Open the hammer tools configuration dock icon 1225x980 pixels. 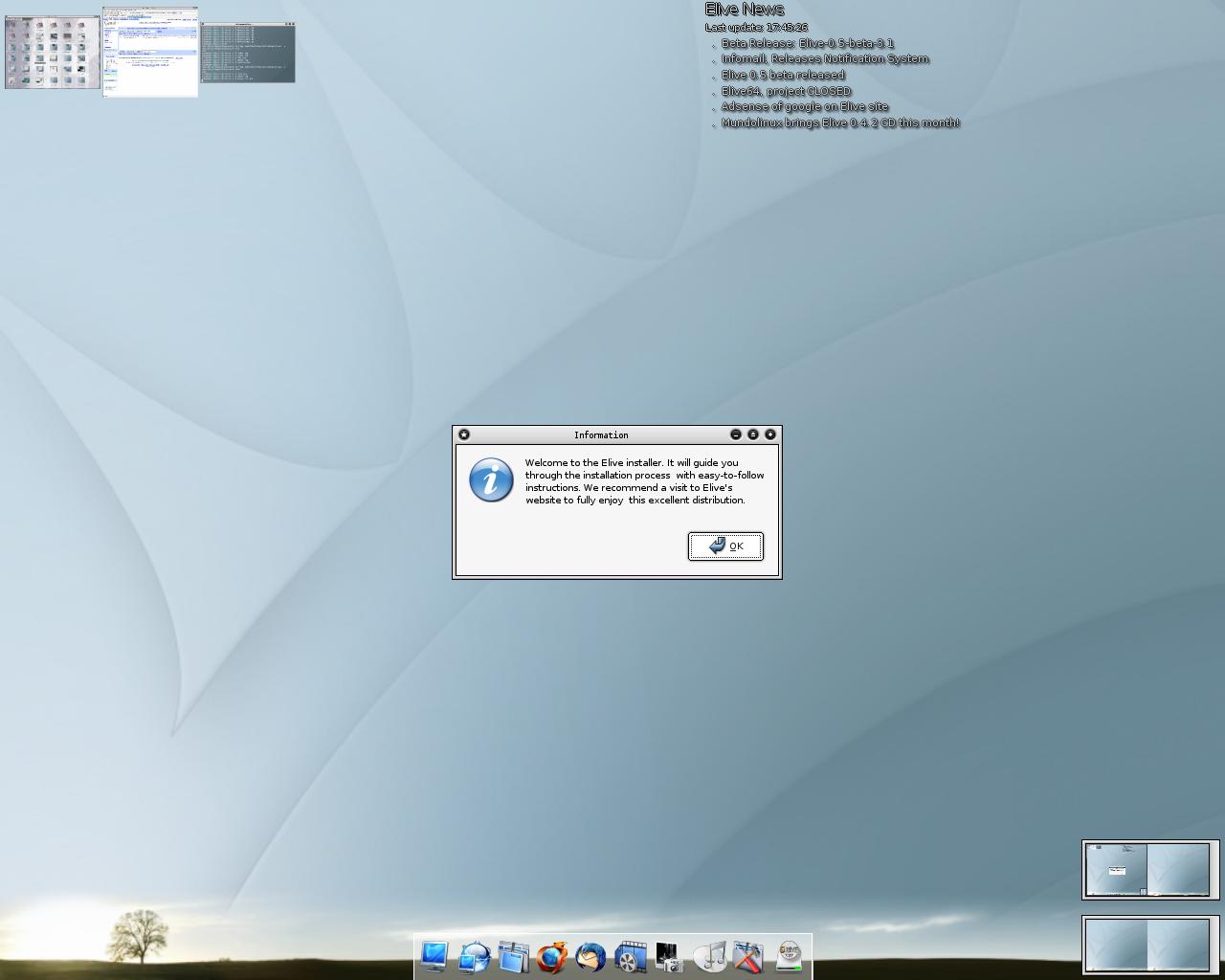(x=748, y=956)
